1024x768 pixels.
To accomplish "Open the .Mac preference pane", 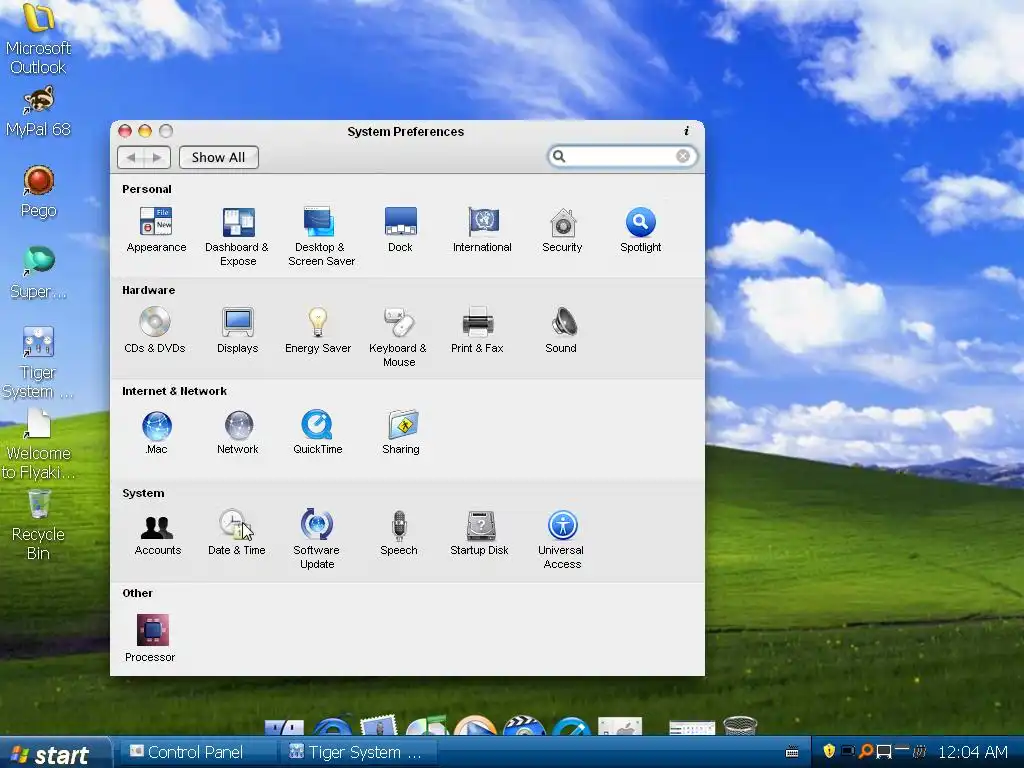I will (157, 432).
